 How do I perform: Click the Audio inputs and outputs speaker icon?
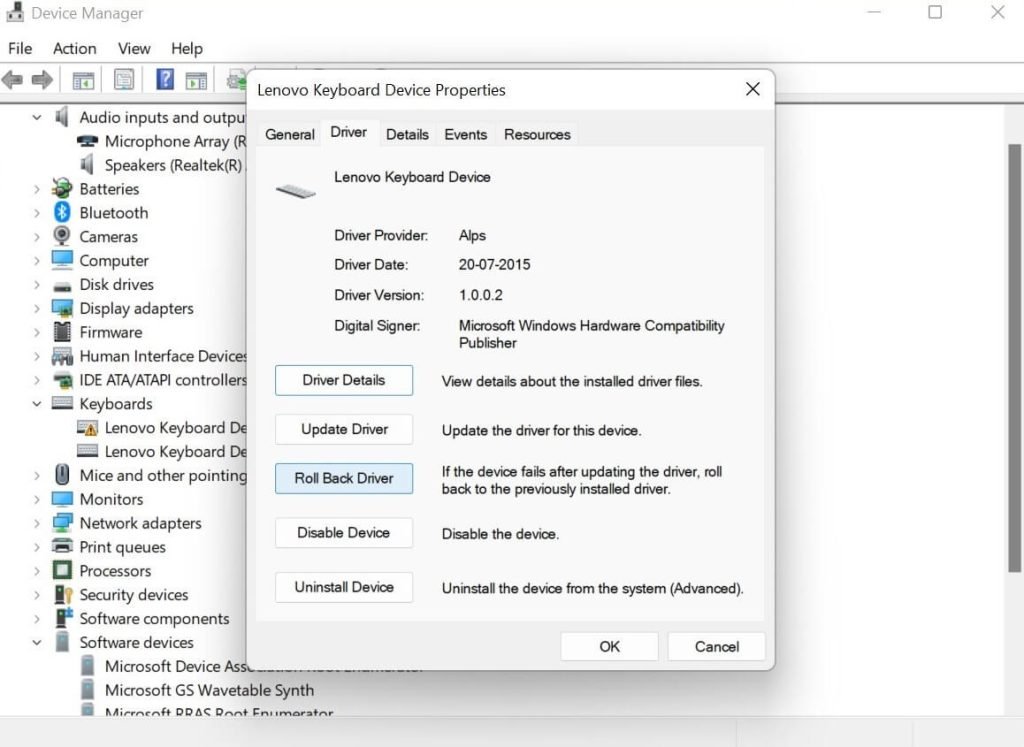[x=62, y=117]
